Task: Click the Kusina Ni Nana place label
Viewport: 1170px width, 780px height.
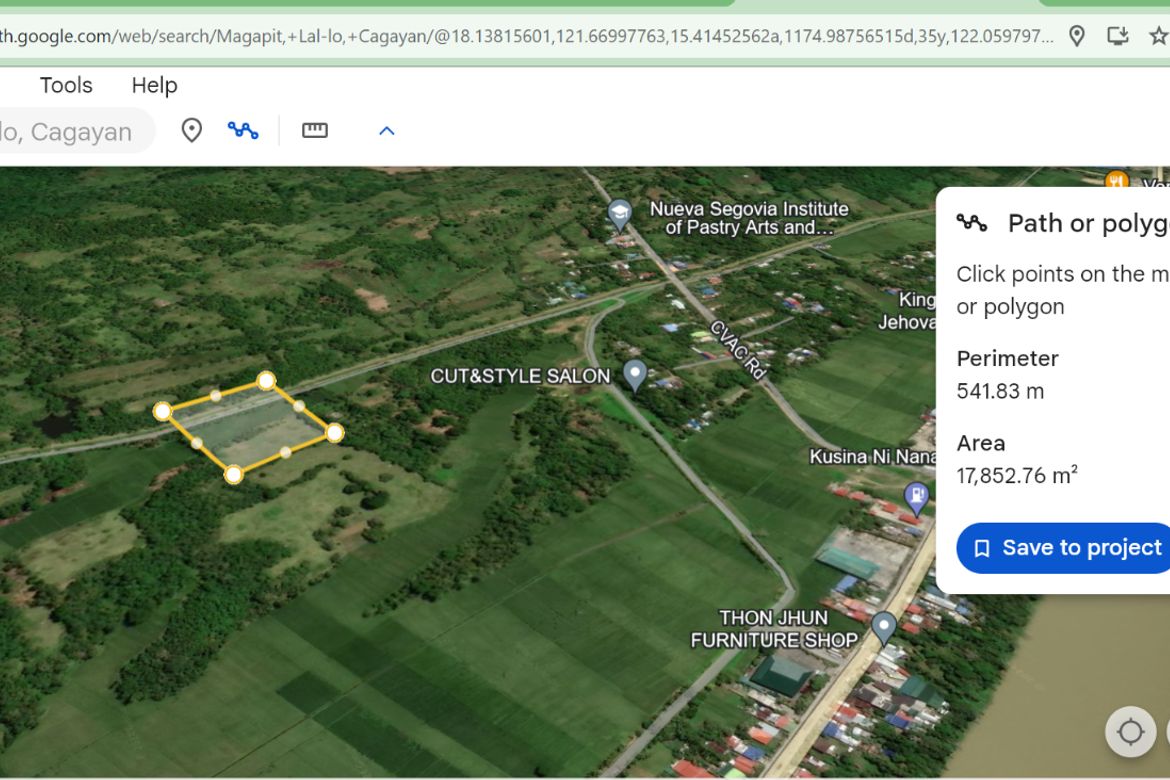Action: (872, 456)
